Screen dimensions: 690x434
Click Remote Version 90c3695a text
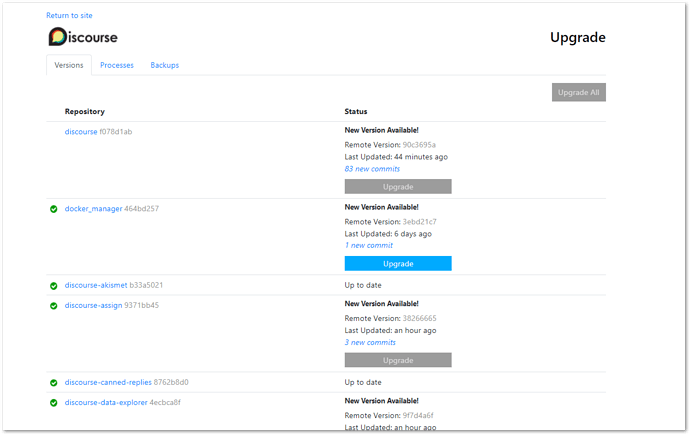pyautogui.click(x=419, y=145)
